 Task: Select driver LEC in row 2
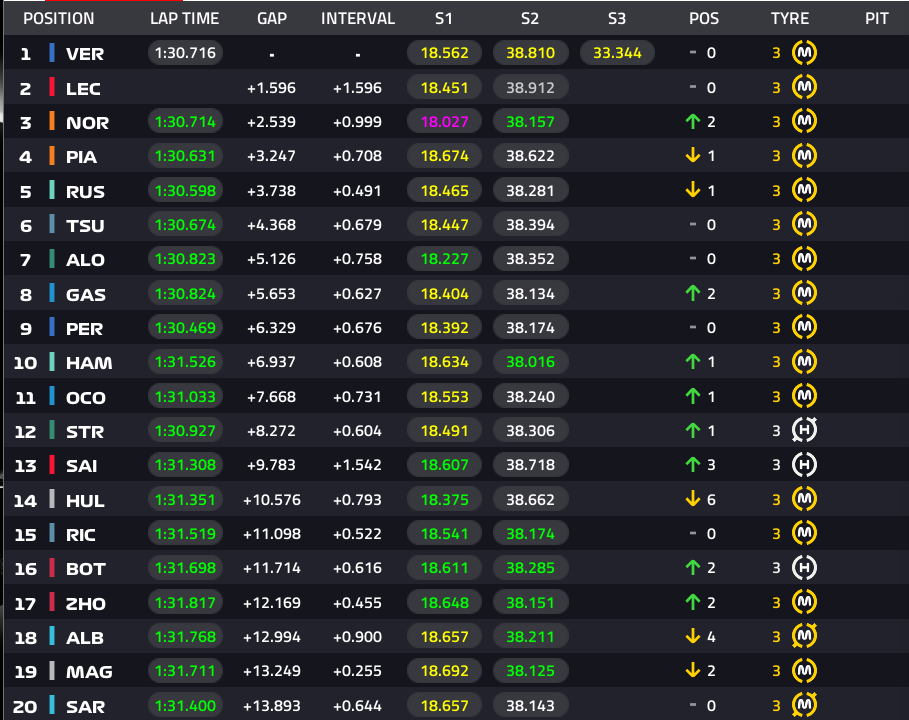click(83, 89)
